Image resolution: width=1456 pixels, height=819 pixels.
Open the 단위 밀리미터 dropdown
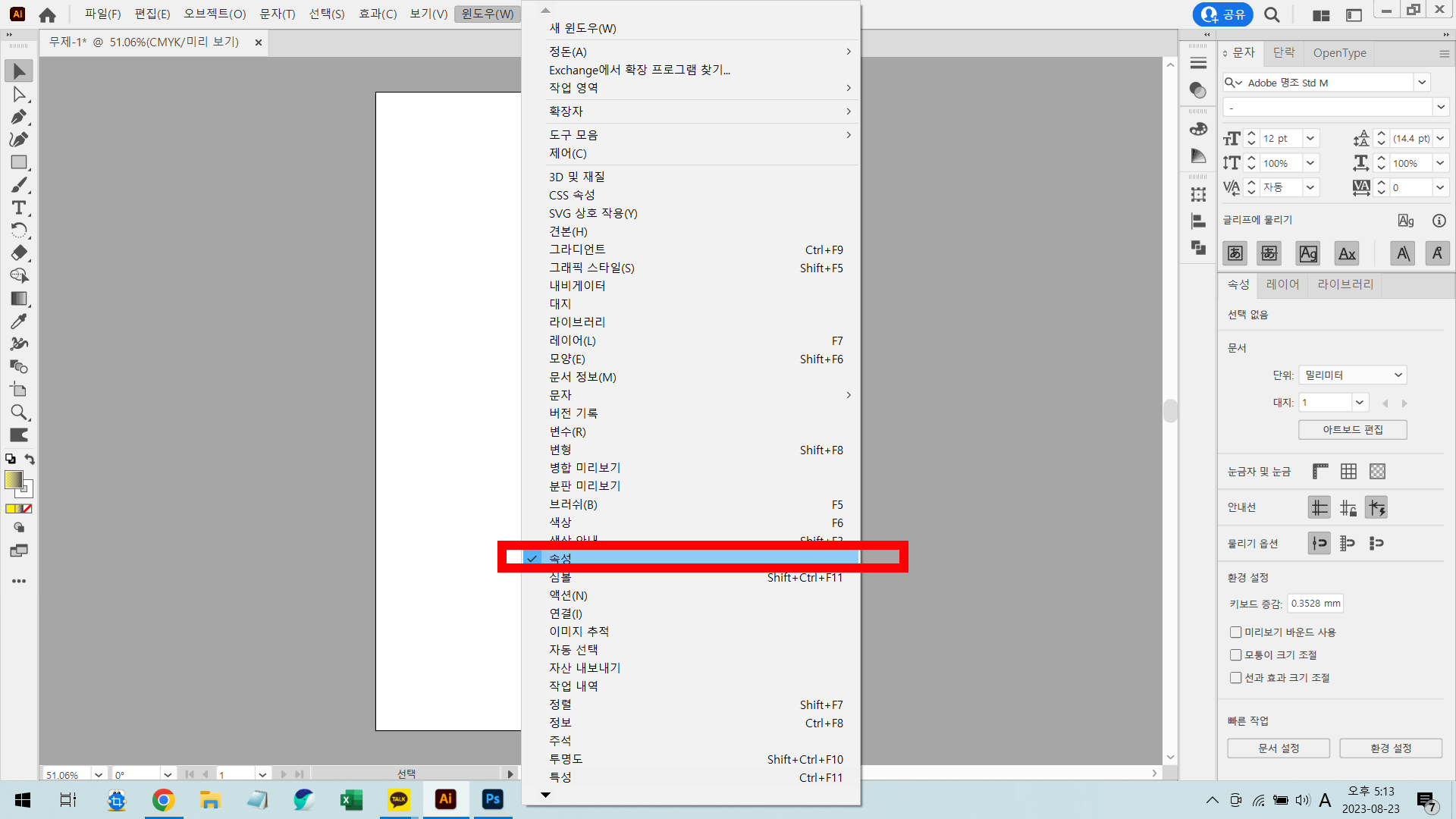pos(1353,375)
